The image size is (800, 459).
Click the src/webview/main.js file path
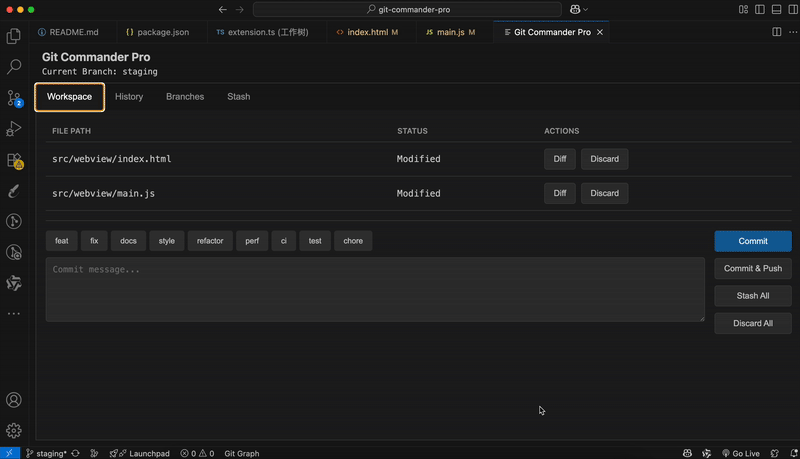coord(104,193)
